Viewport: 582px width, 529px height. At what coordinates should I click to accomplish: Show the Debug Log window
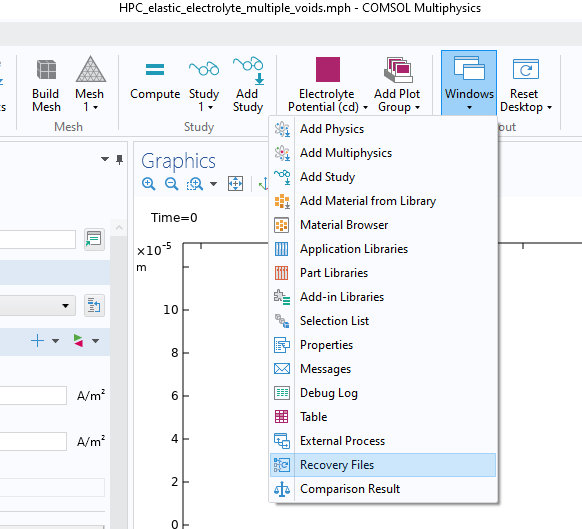pyautogui.click(x=383, y=393)
